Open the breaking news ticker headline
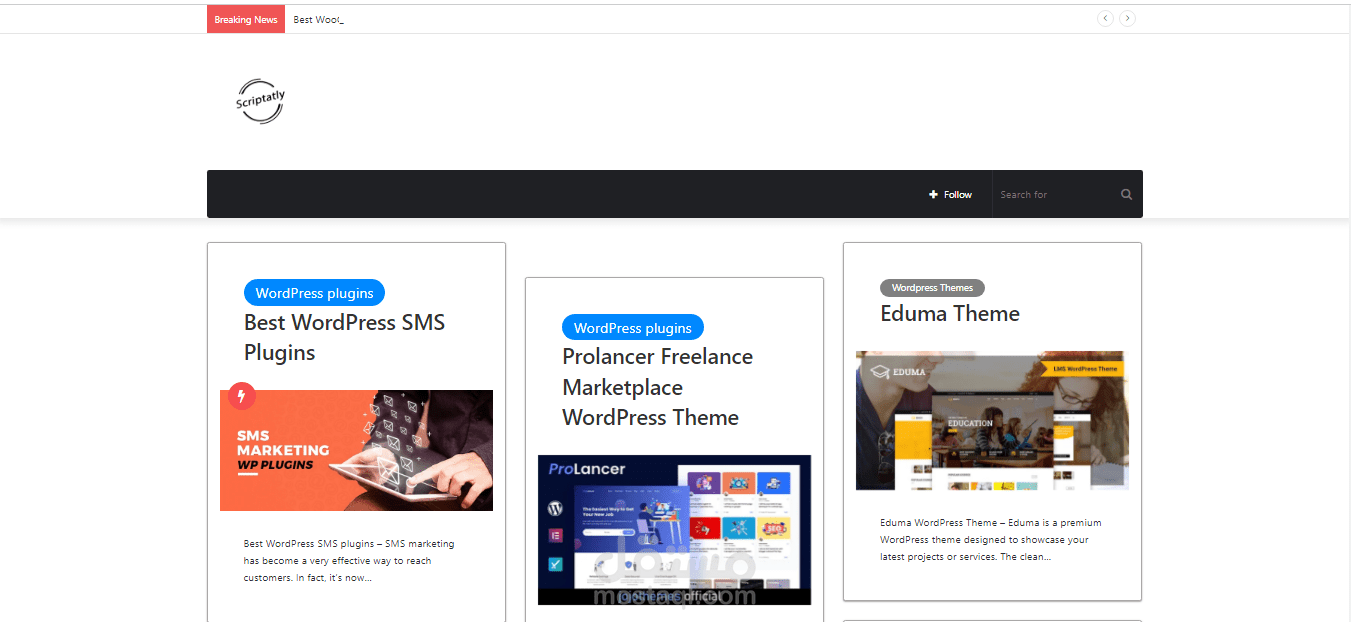The width and height of the screenshot is (1351, 622). (318, 20)
